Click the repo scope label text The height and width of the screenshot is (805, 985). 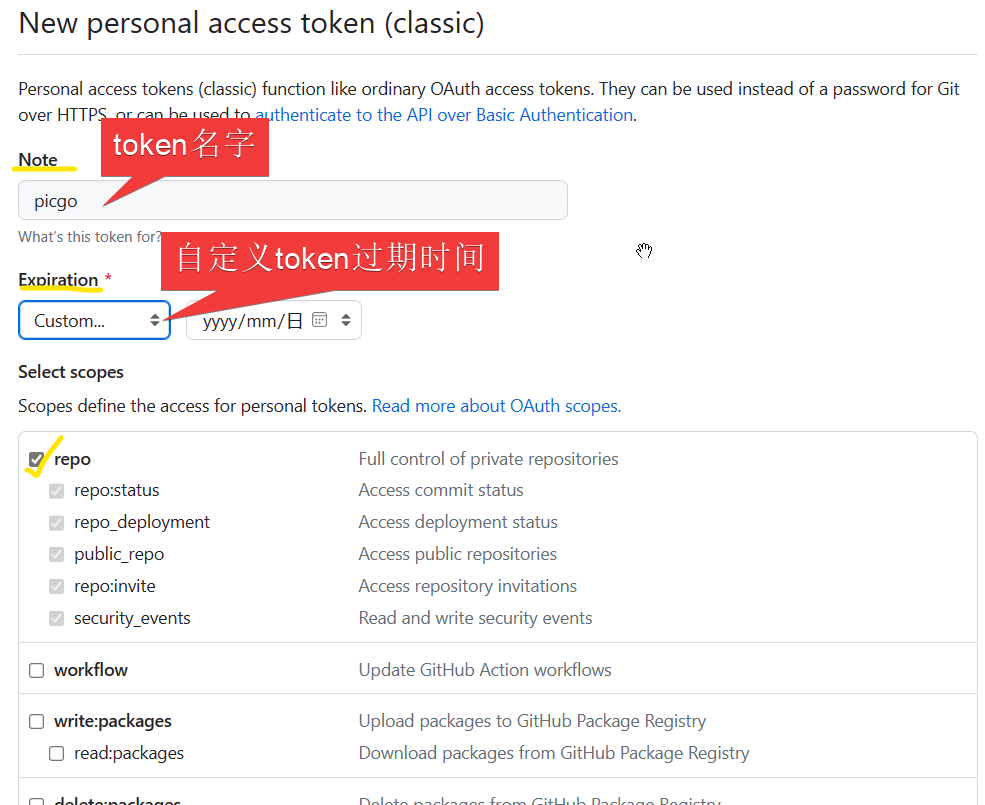pos(73,459)
